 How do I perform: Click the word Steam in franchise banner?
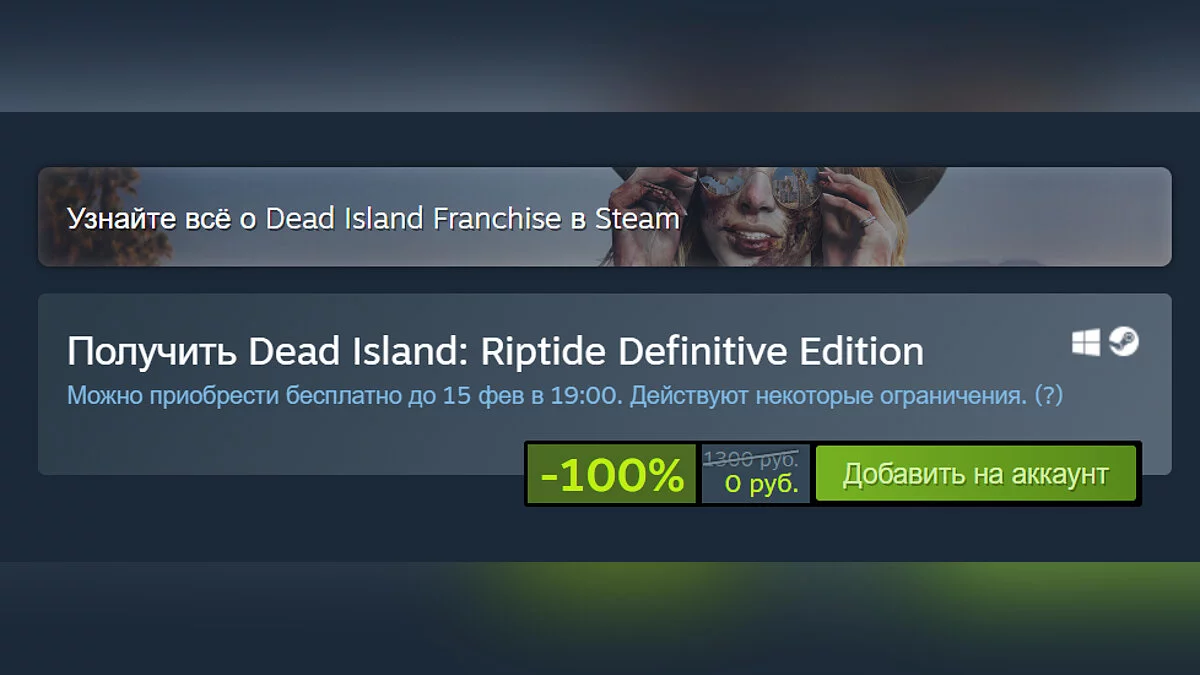[x=637, y=218]
